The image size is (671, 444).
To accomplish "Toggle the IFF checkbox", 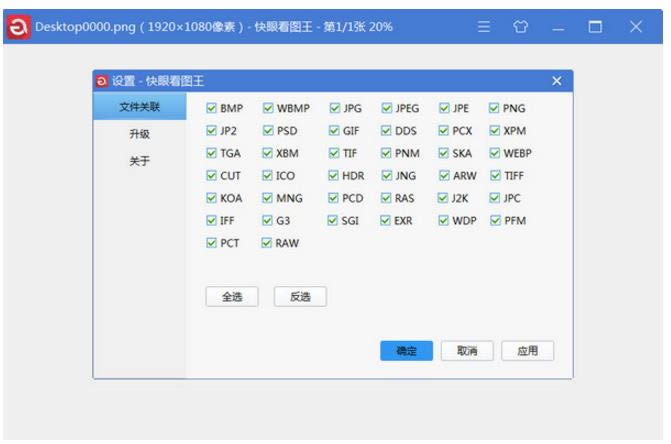I will (x=211, y=220).
